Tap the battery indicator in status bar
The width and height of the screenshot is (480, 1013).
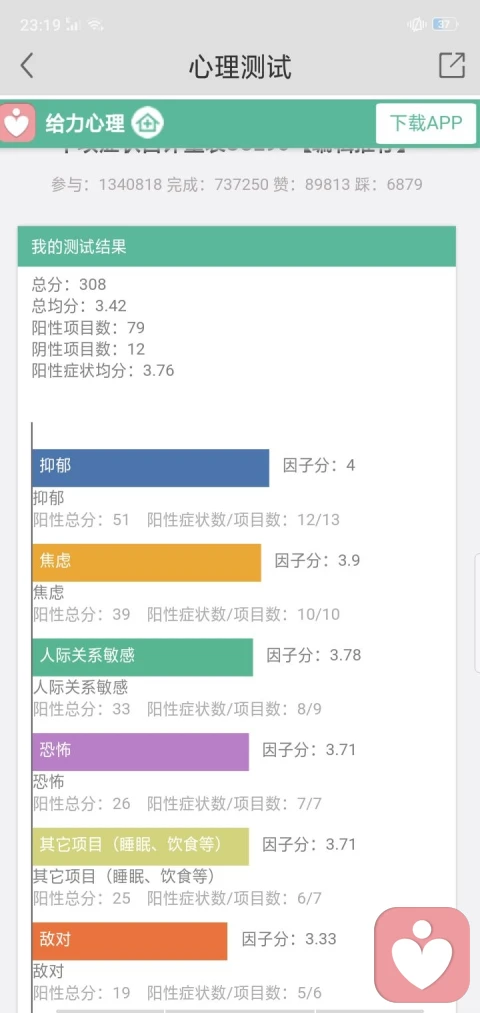(444, 25)
